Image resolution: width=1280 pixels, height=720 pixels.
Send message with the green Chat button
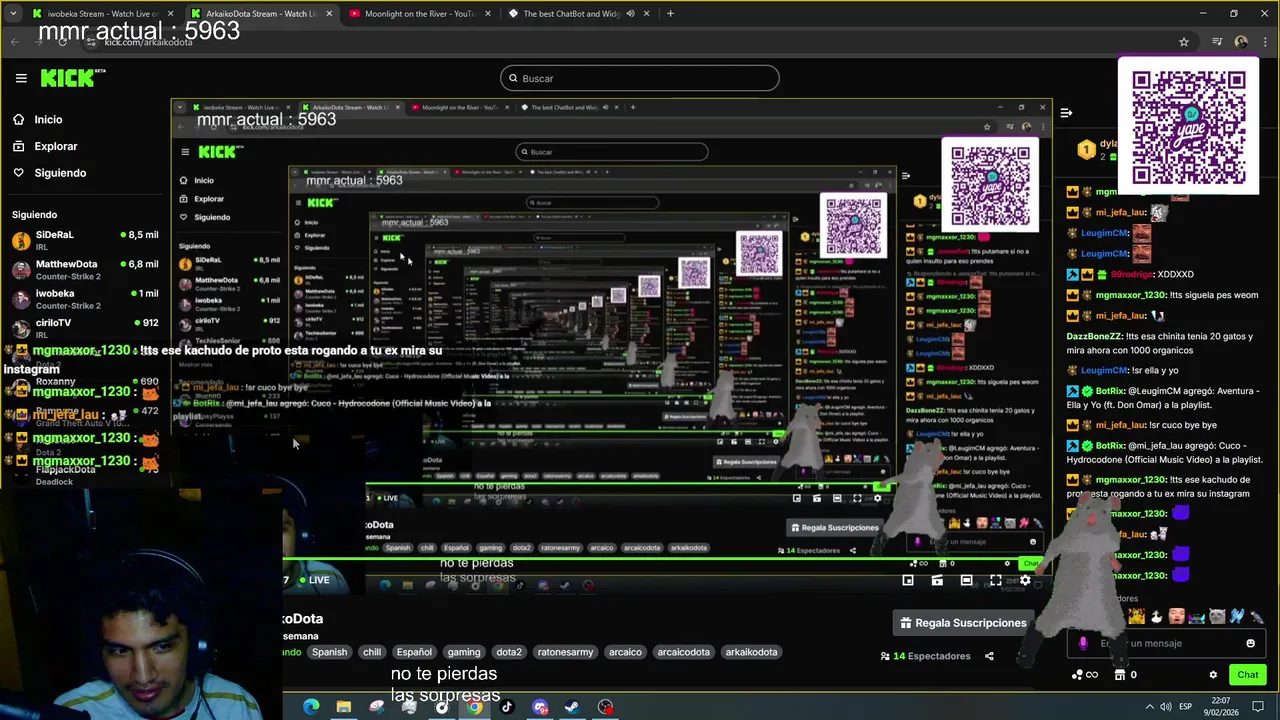pyautogui.click(x=1247, y=675)
